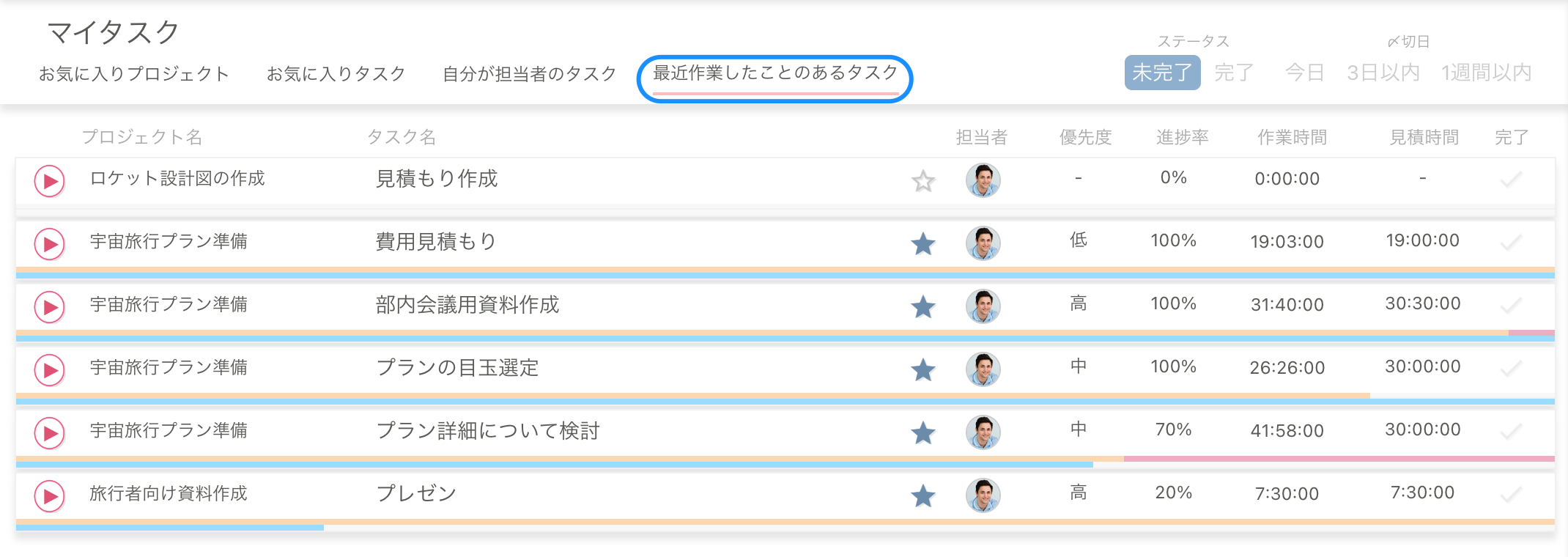This screenshot has height=557, width=1568.
Task: Start the timer for プラン詳細について検討
Action: pyautogui.click(x=48, y=432)
